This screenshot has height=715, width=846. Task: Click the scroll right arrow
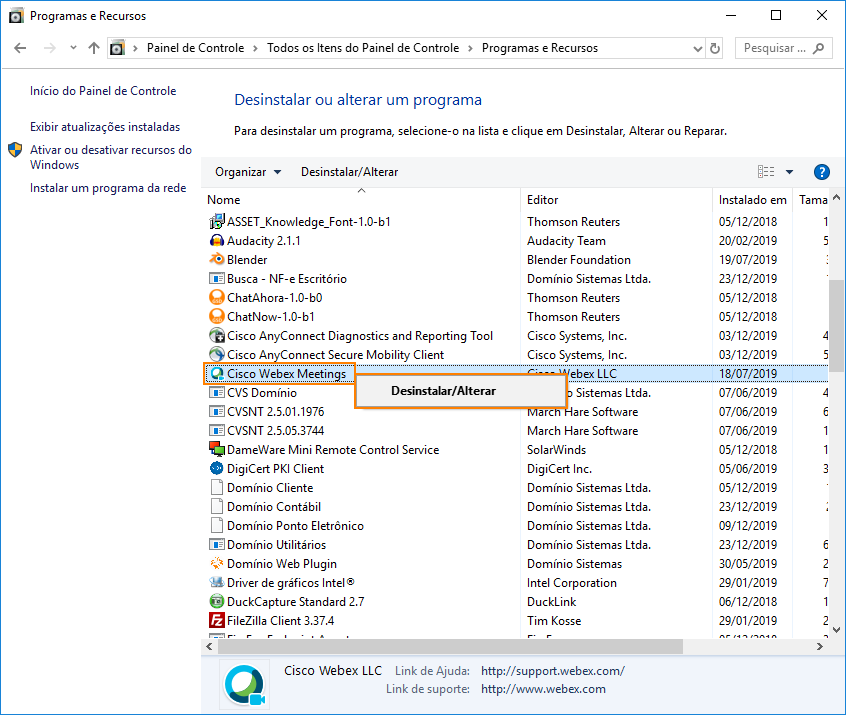pos(820,646)
